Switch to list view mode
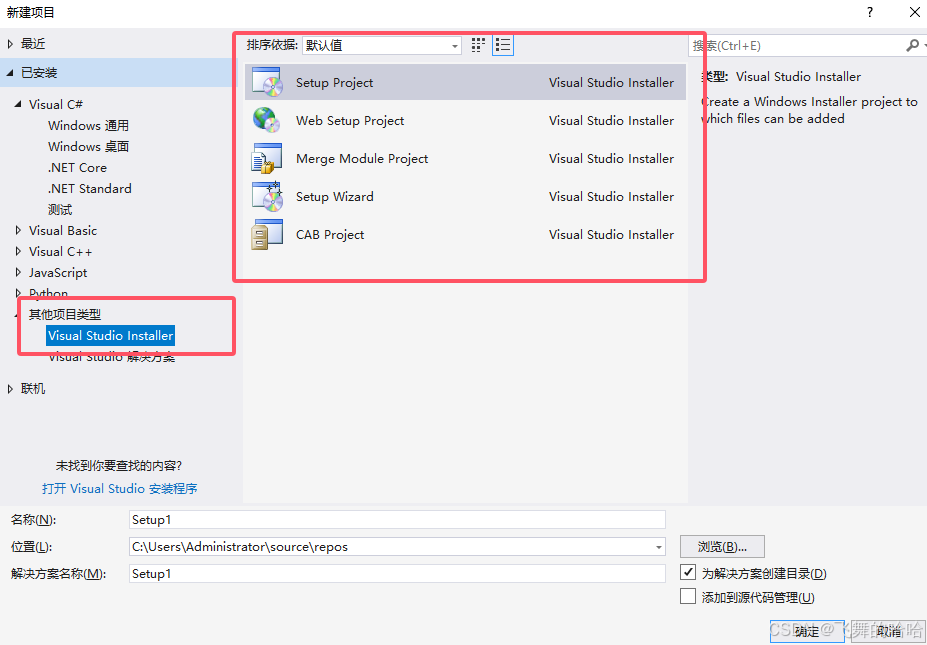The image size is (927, 645). click(503, 44)
